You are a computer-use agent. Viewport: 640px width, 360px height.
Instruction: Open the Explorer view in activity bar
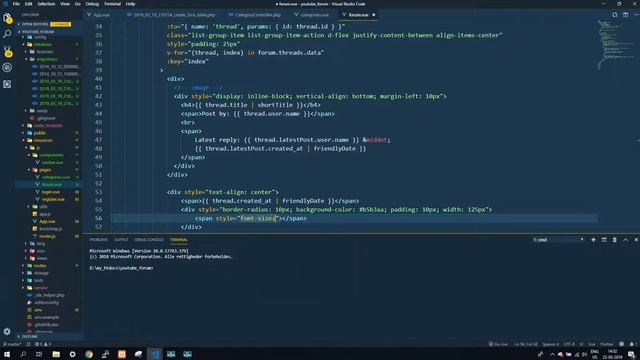click(x=7, y=18)
